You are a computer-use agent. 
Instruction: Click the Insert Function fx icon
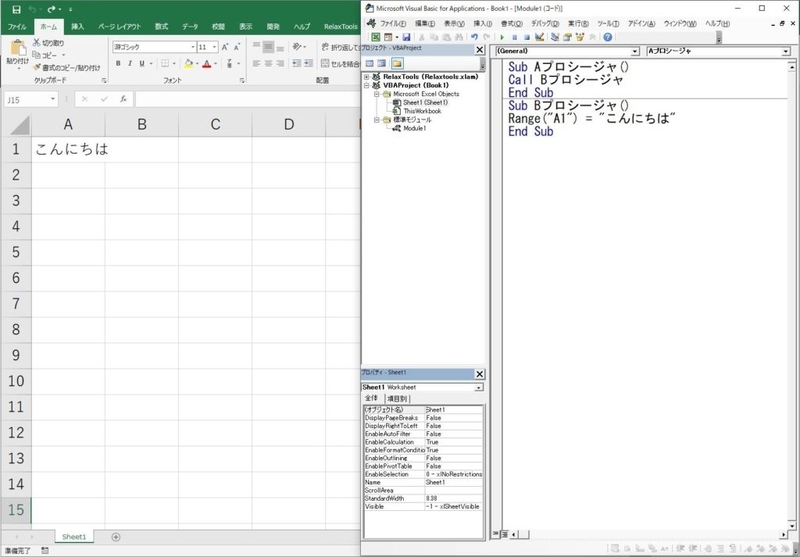(x=123, y=99)
